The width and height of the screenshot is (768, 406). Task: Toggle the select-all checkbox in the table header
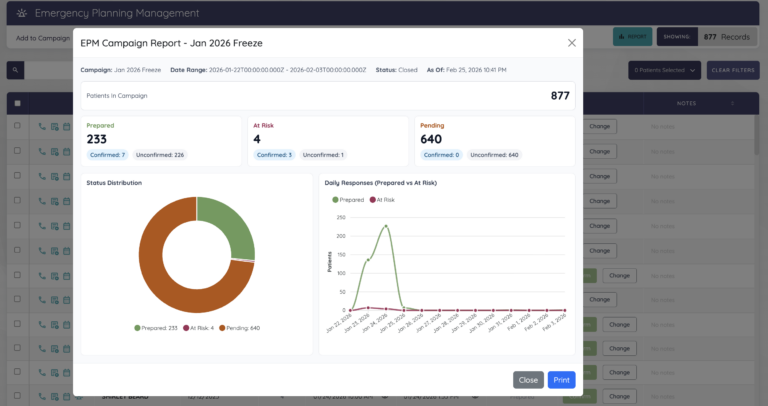(x=16, y=103)
